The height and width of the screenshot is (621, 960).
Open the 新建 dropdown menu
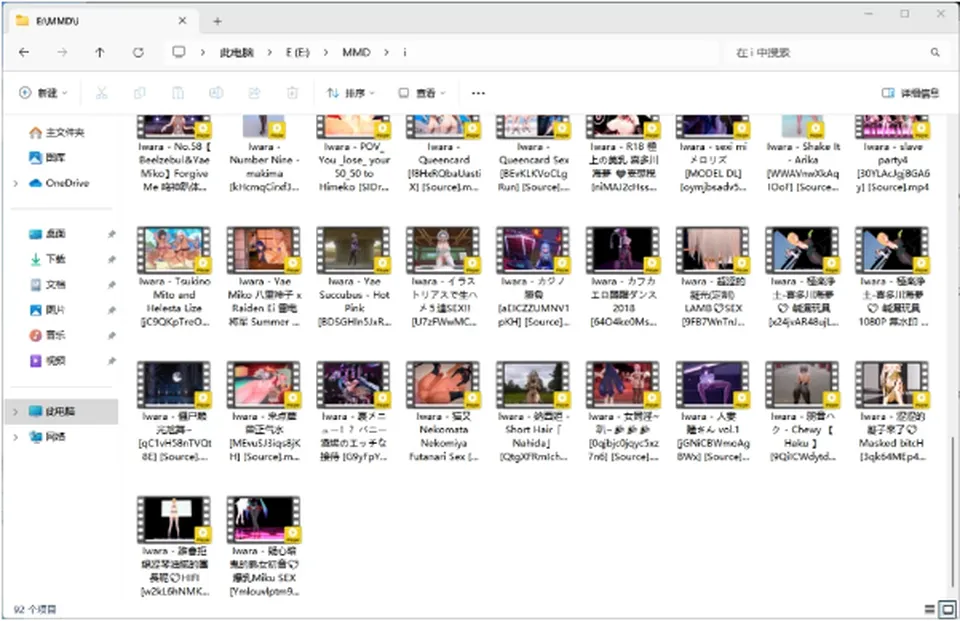(43, 93)
